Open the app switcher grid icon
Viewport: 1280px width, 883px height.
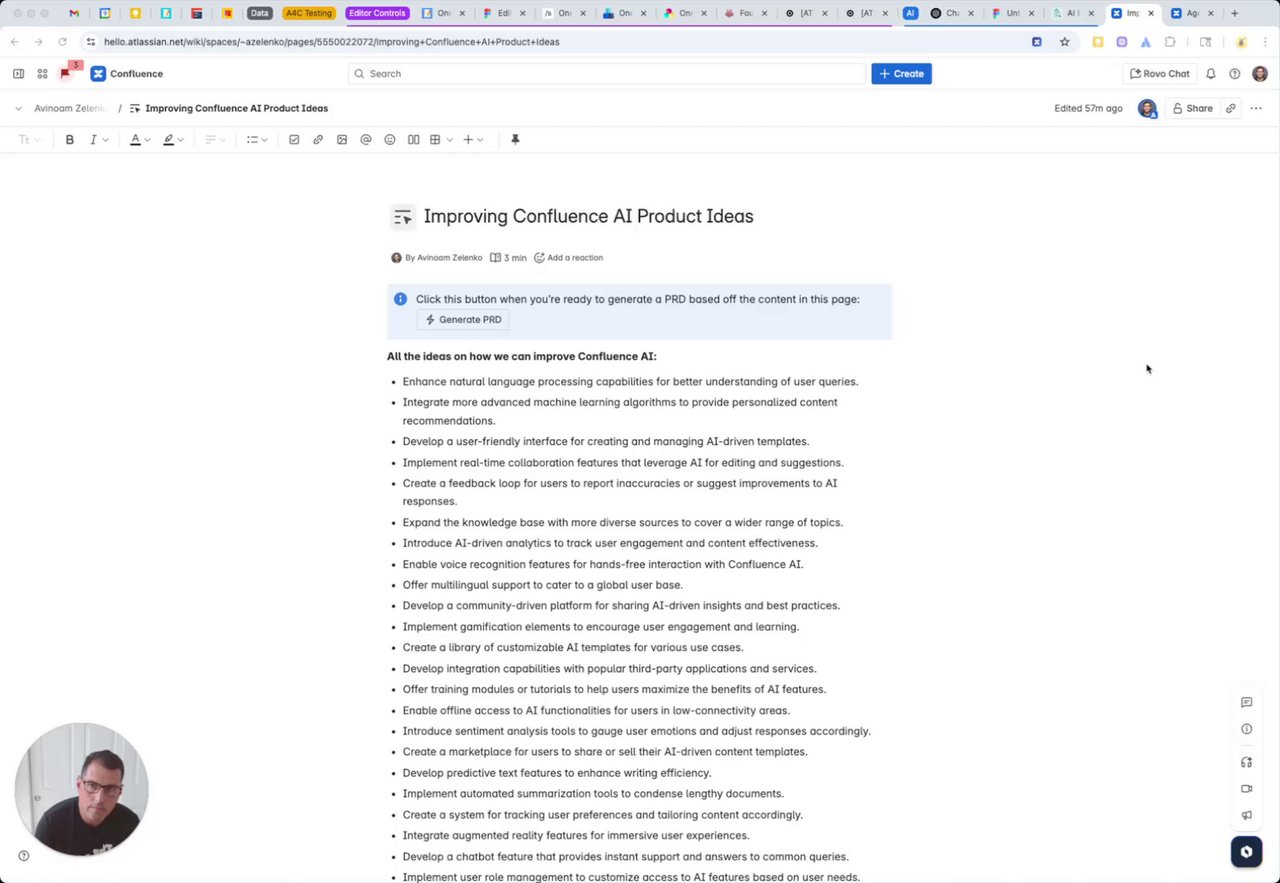[x=42, y=74]
